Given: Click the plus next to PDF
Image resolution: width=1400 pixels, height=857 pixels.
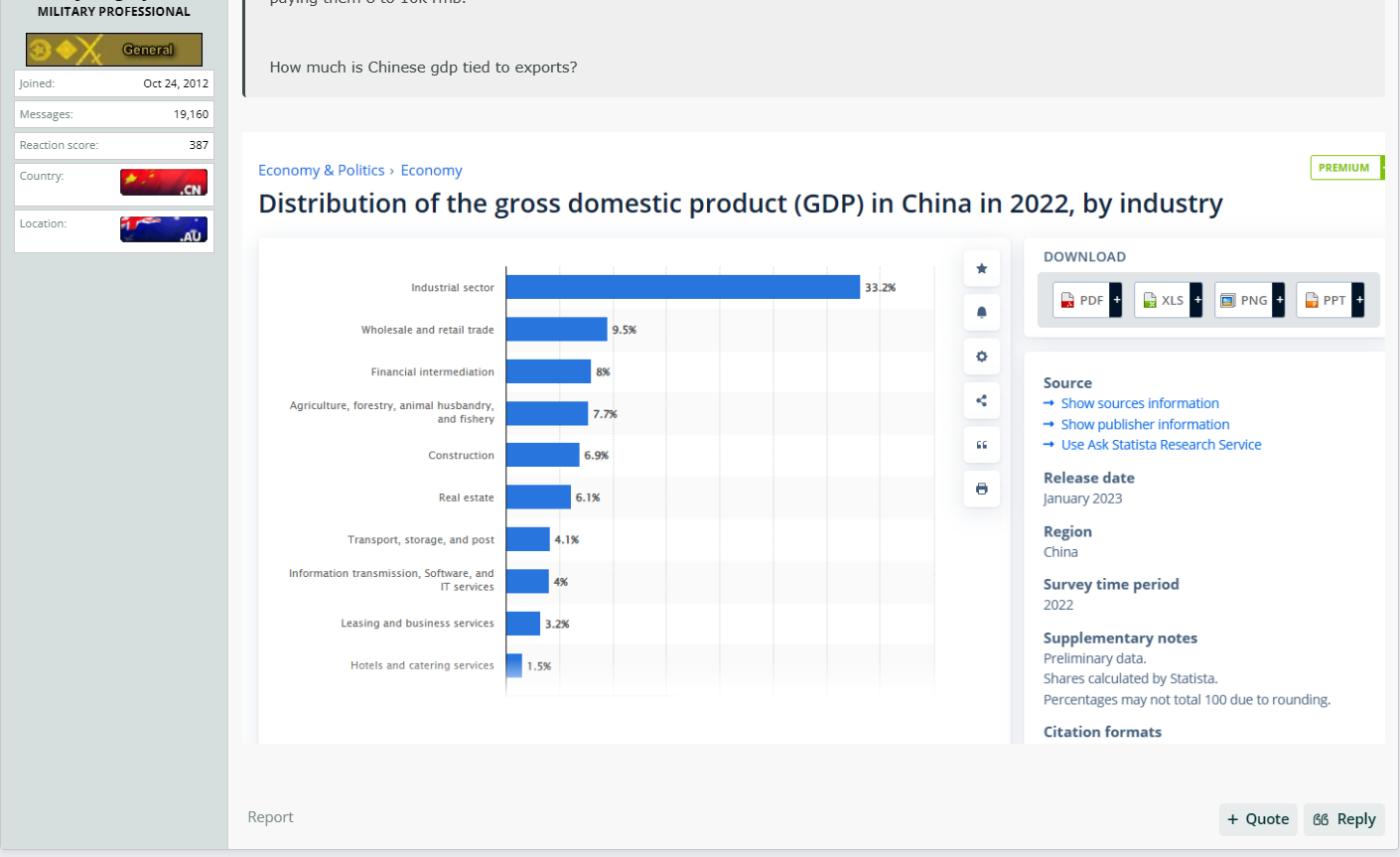Looking at the screenshot, I should [x=1116, y=300].
